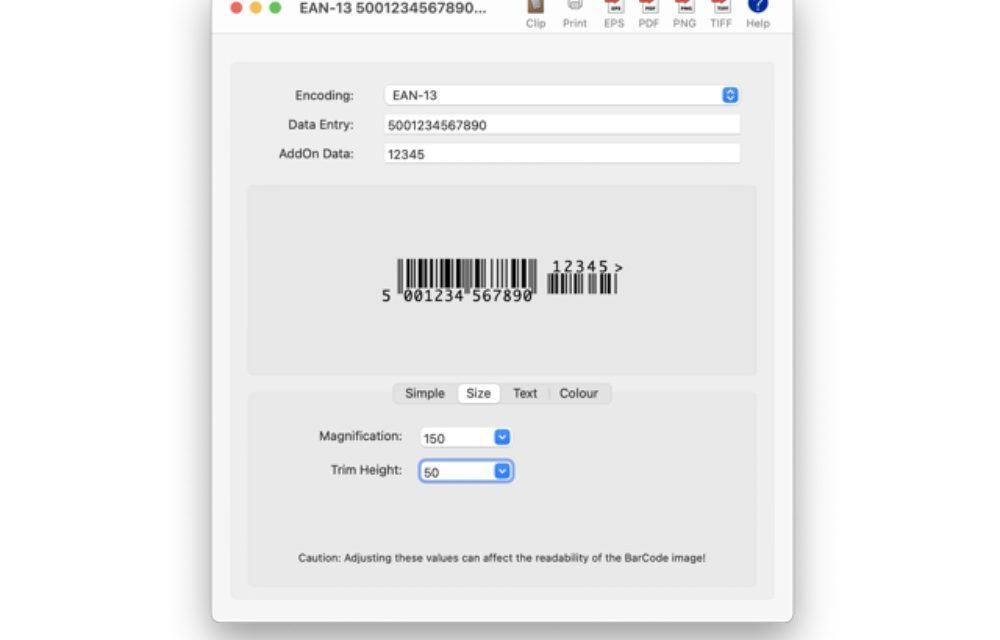Export barcode as PDF file

coord(649,10)
